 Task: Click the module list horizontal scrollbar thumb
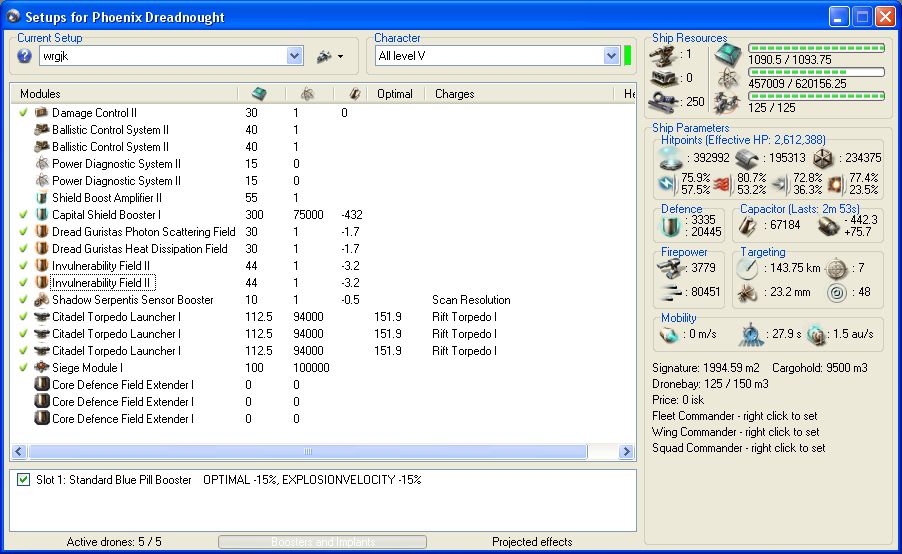point(308,452)
